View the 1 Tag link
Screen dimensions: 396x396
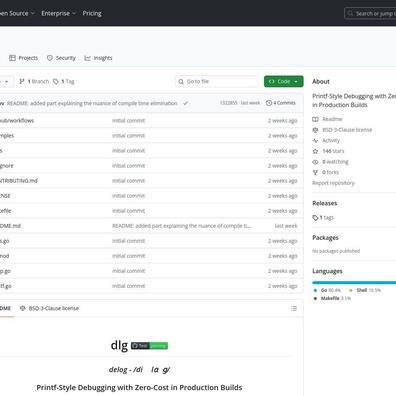point(64,81)
